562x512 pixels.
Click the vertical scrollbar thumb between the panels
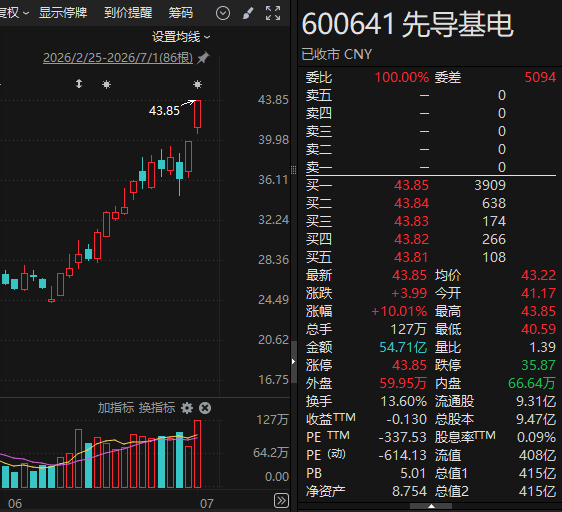pos(294,362)
